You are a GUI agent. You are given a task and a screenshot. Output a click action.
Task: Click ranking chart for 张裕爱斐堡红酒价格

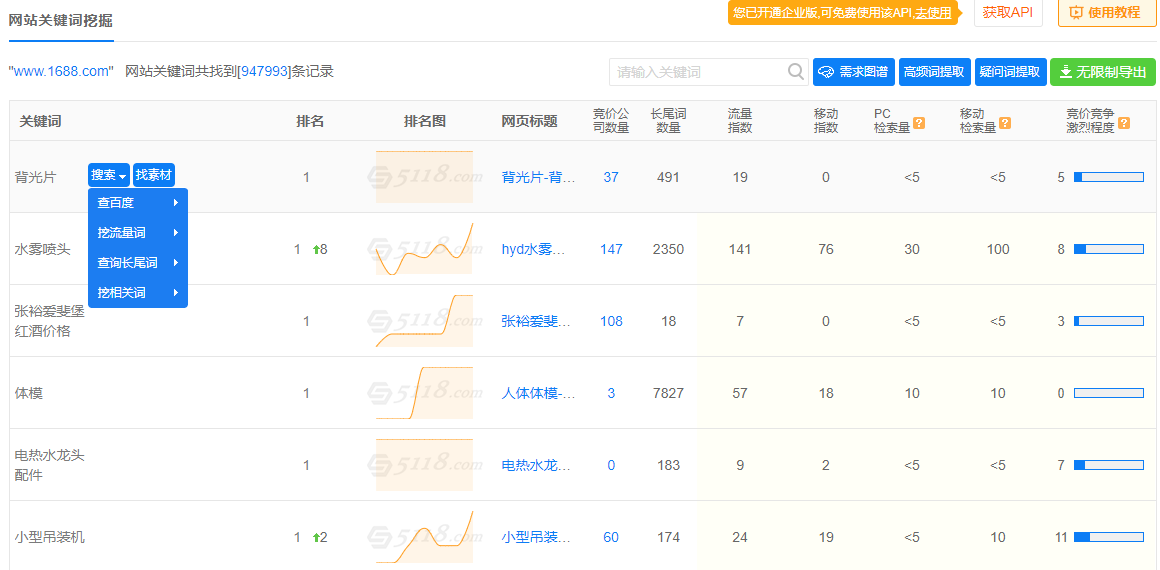click(424, 321)
